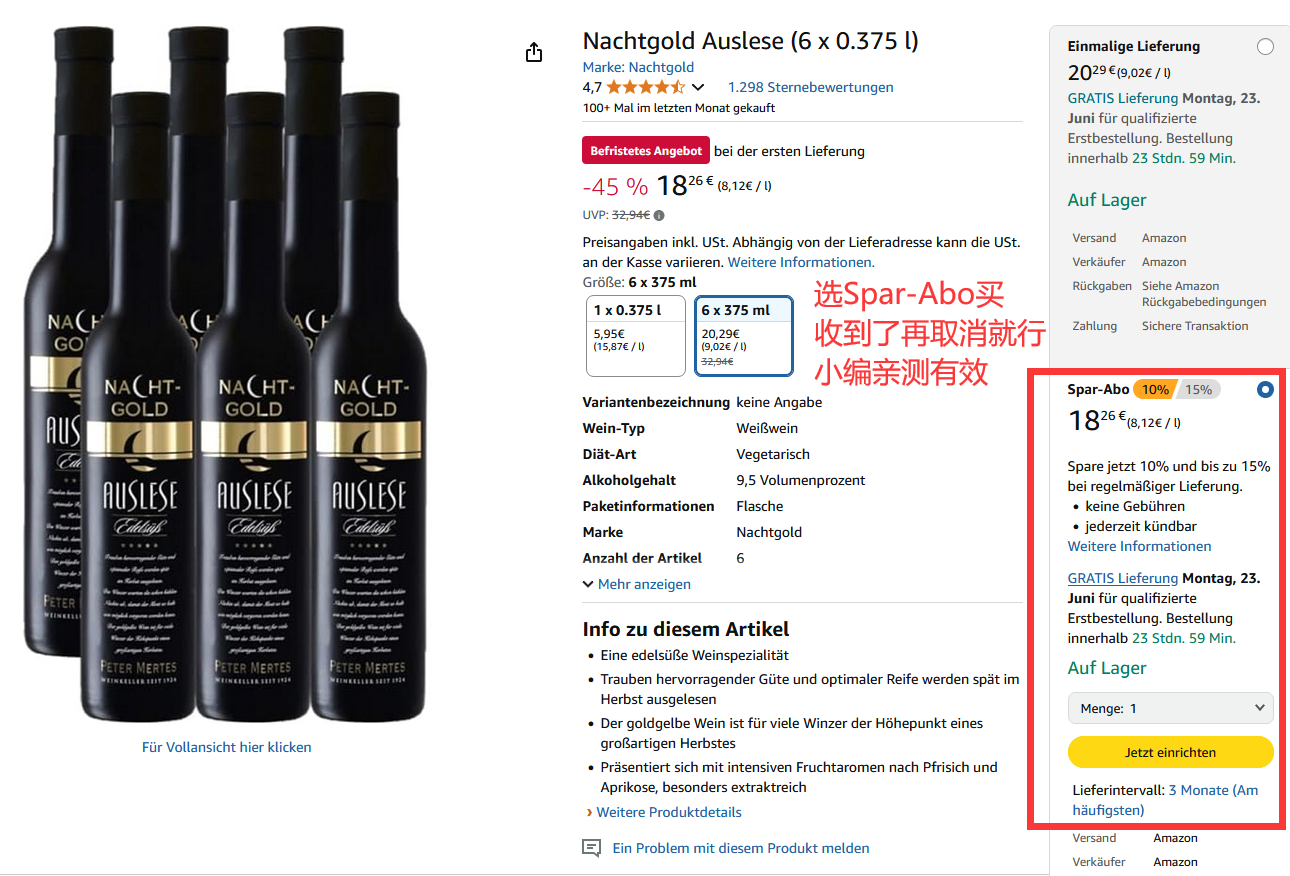The height and width of the screenshot is (876, 1290).
Task: Change the Lieferintervall 3 Monate link
Action: click(x=1166, y=800)
